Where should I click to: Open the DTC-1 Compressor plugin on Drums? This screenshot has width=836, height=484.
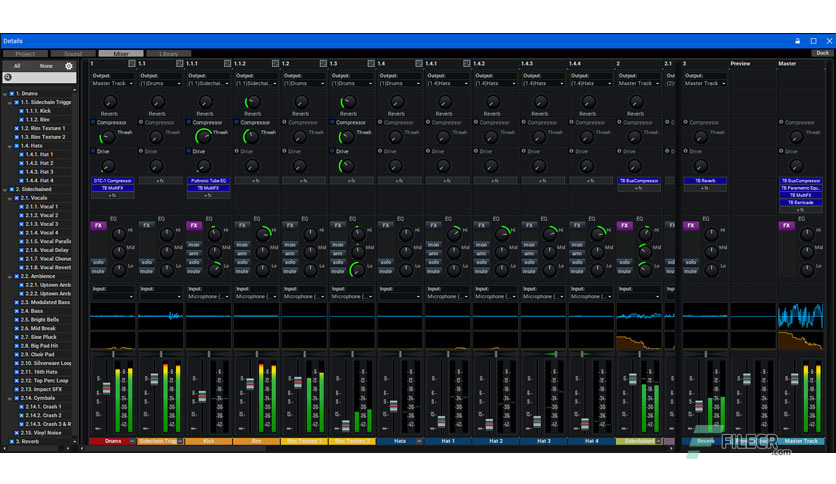[x=112, y=181]
